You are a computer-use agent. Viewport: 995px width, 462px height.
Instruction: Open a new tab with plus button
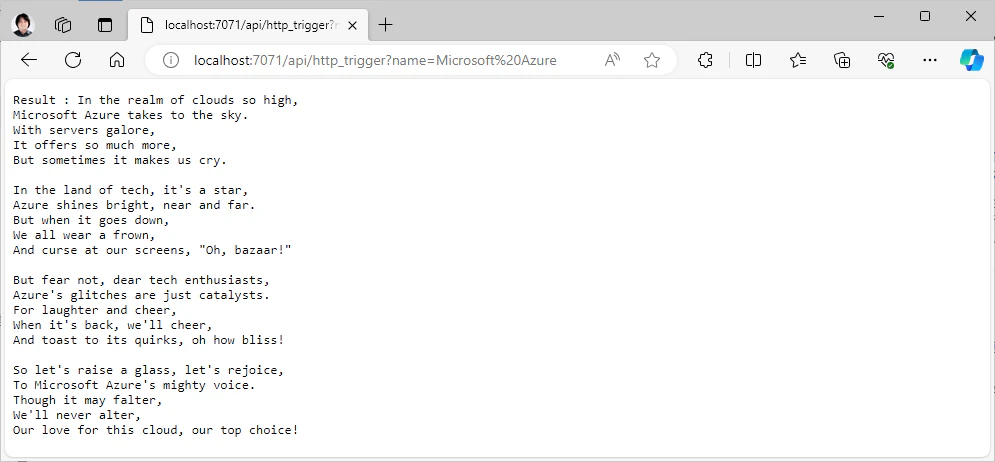(385, 25)
